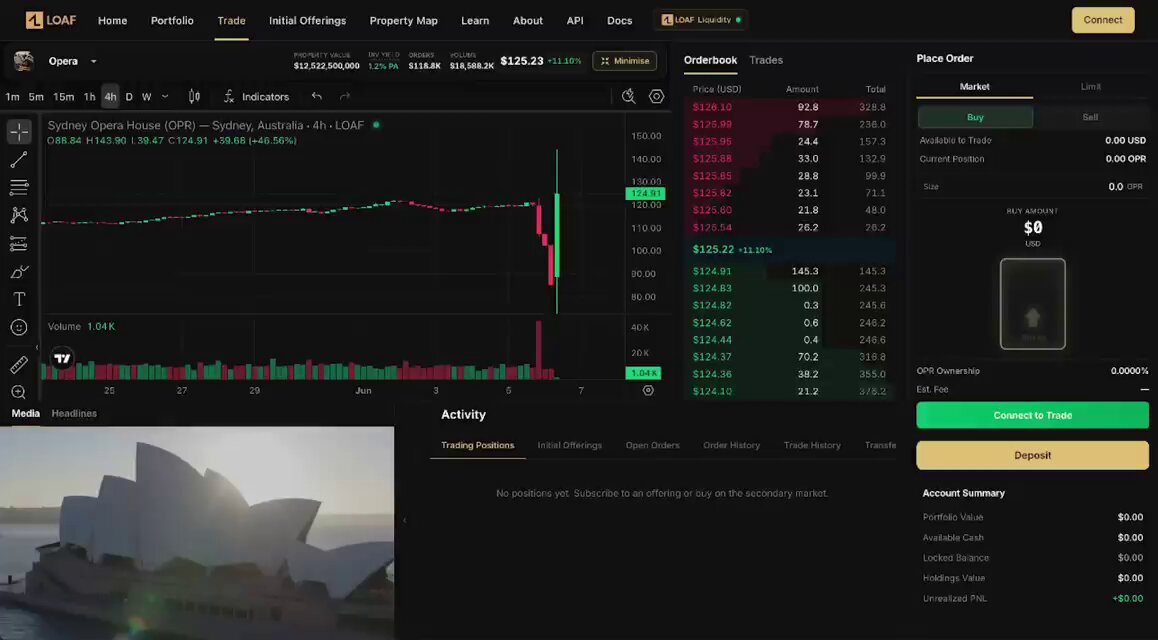1158x640 pixels.
Task: Open the Indicators panel
Action: [256, 97]
